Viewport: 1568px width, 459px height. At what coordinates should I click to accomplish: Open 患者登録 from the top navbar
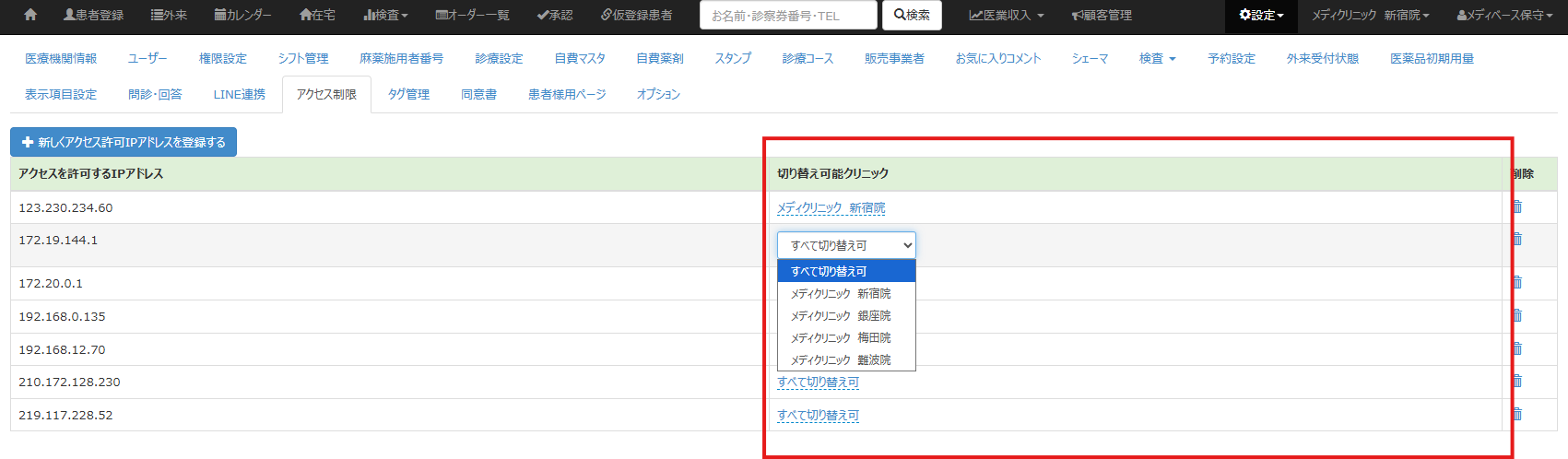coord(93,15)
